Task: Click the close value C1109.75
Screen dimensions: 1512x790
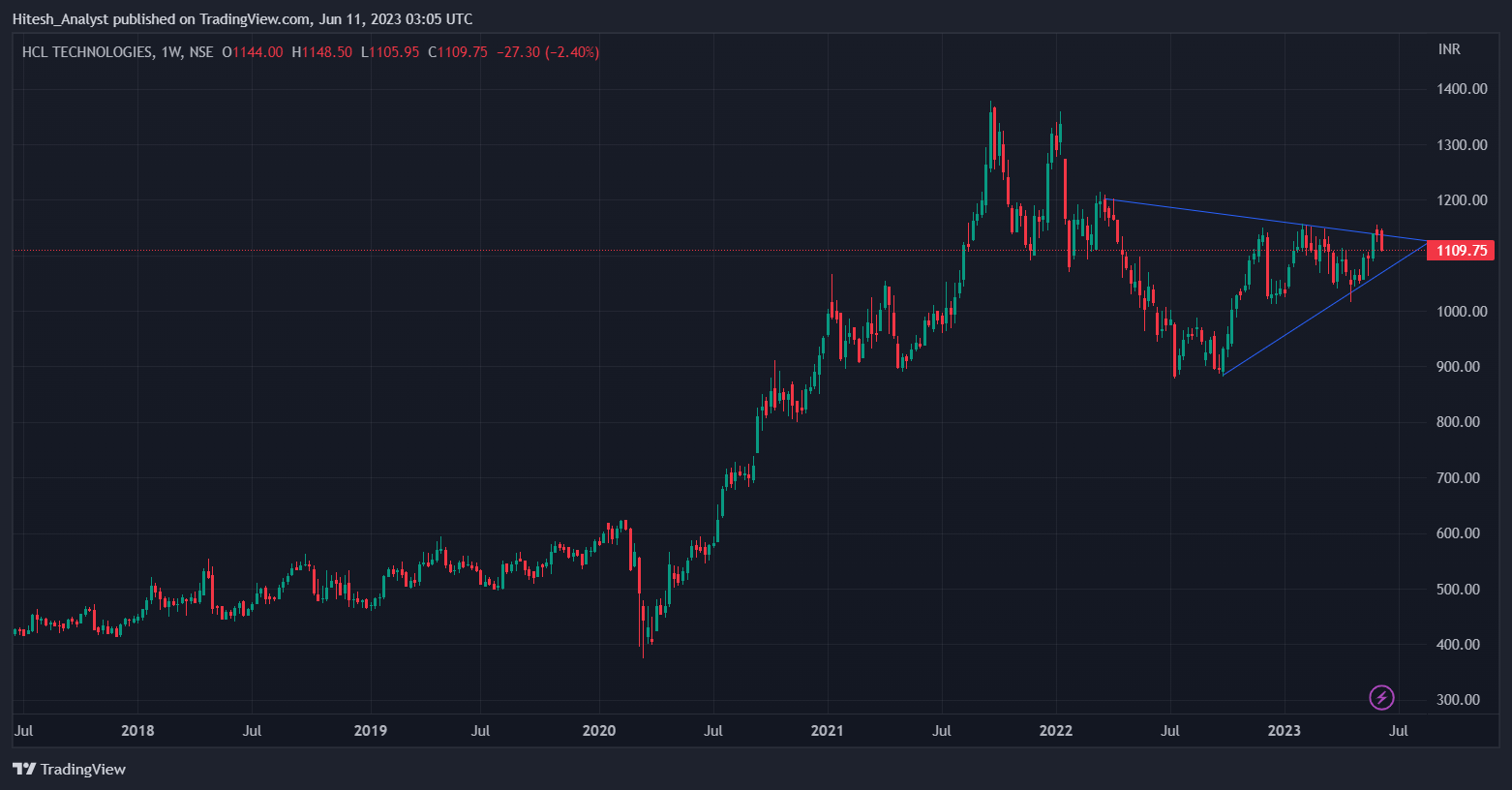Action: point(458,52)
